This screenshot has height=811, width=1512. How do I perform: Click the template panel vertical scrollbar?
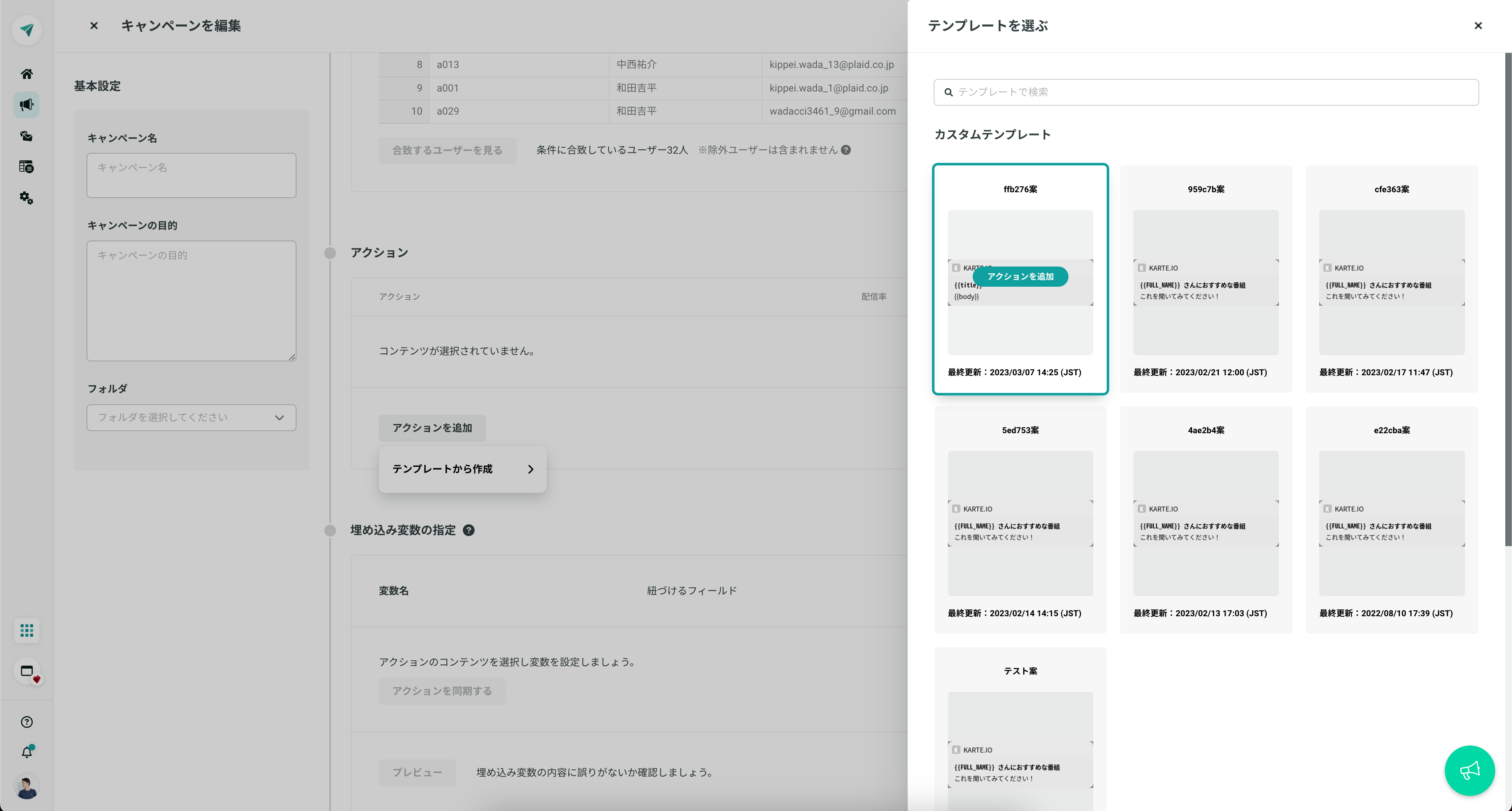point(1508,299)
